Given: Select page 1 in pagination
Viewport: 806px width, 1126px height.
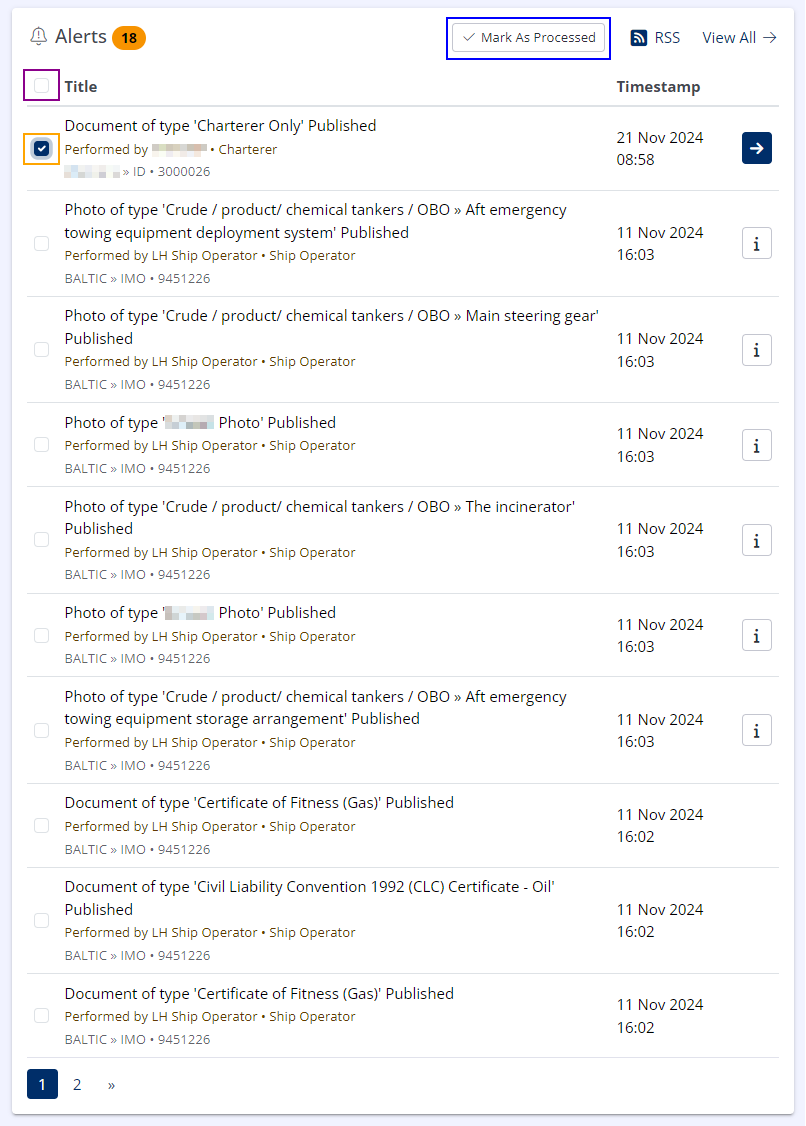Looking at the screenshot, I should coord(42,1084).
